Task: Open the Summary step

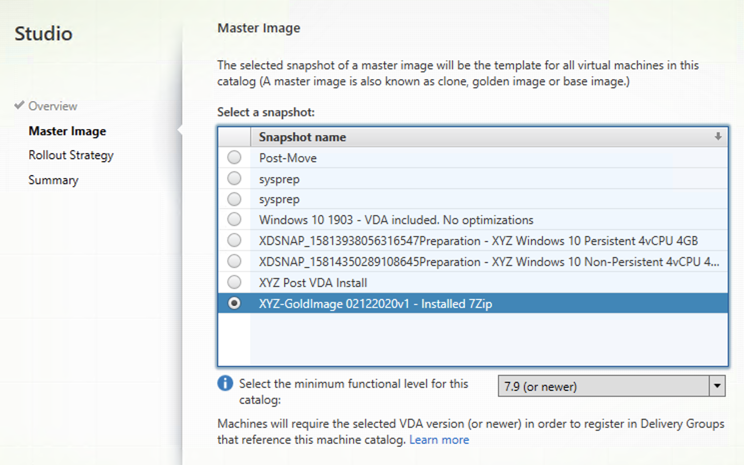Action: click(x=53, y=180)
